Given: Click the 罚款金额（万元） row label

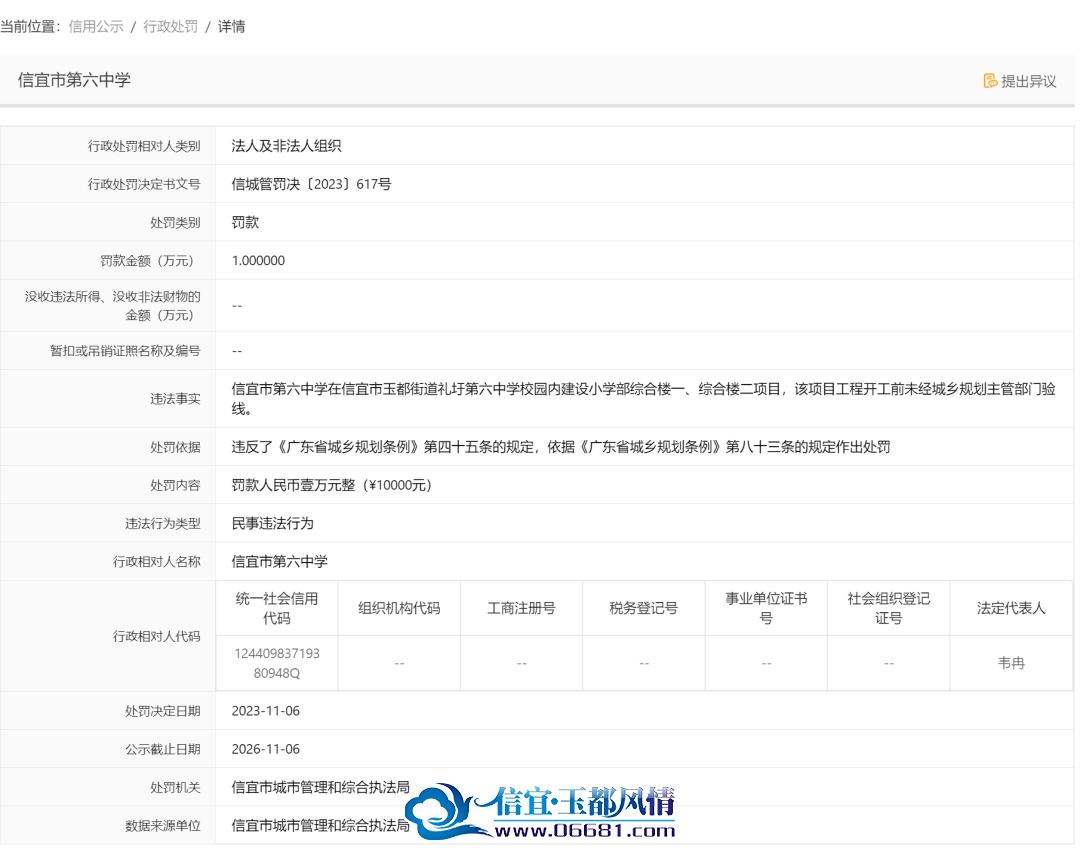Looking at the screenshot, I should click(147, 261).
